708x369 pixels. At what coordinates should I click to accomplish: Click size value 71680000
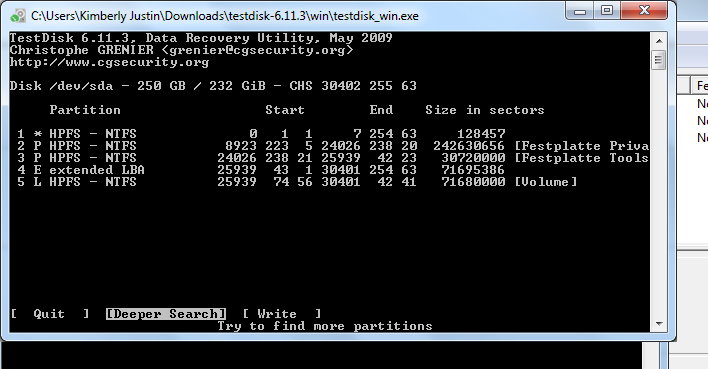pyautogui.click(x=473, y=182)
